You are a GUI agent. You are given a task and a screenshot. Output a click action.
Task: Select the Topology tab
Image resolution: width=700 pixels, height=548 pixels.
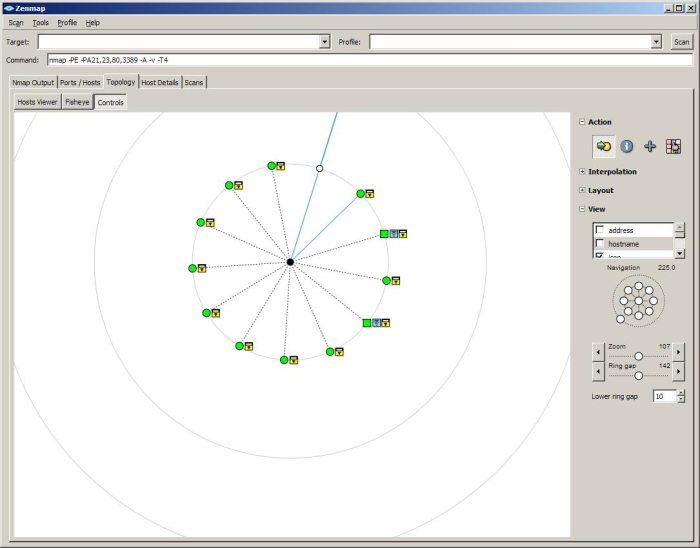click(121, 82)
